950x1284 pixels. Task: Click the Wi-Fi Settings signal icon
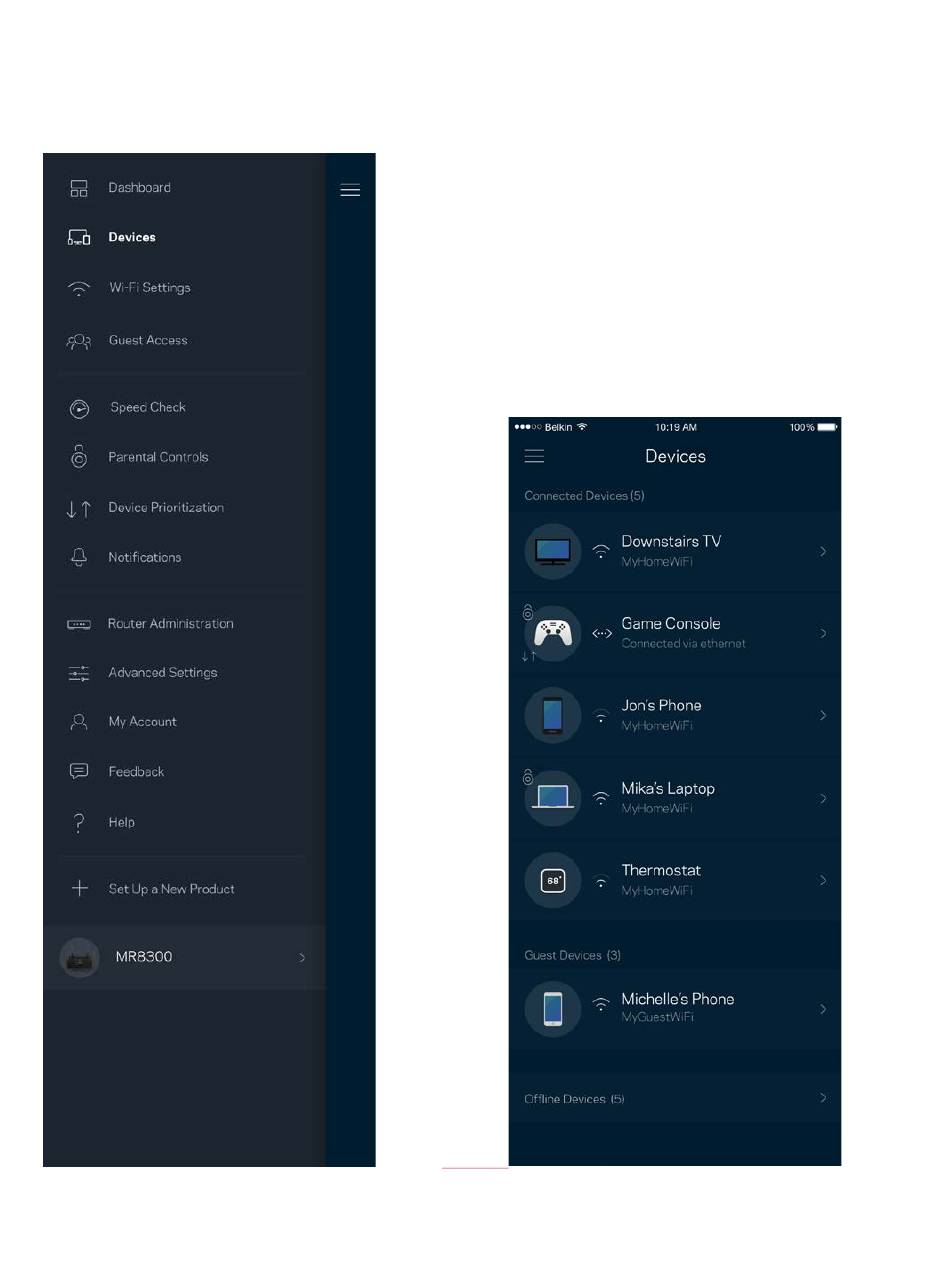coord(79,288)
